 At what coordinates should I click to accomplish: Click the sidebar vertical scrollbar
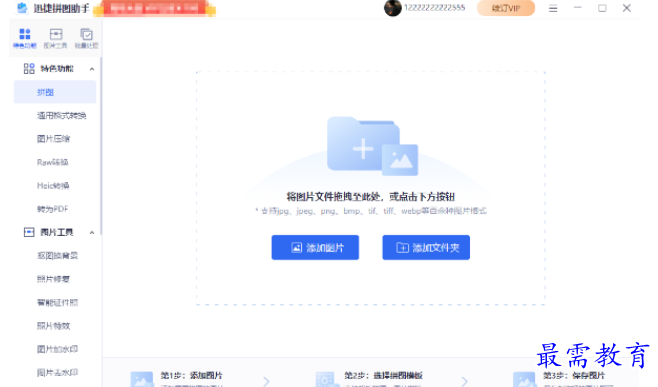click(x=101, y=147)
